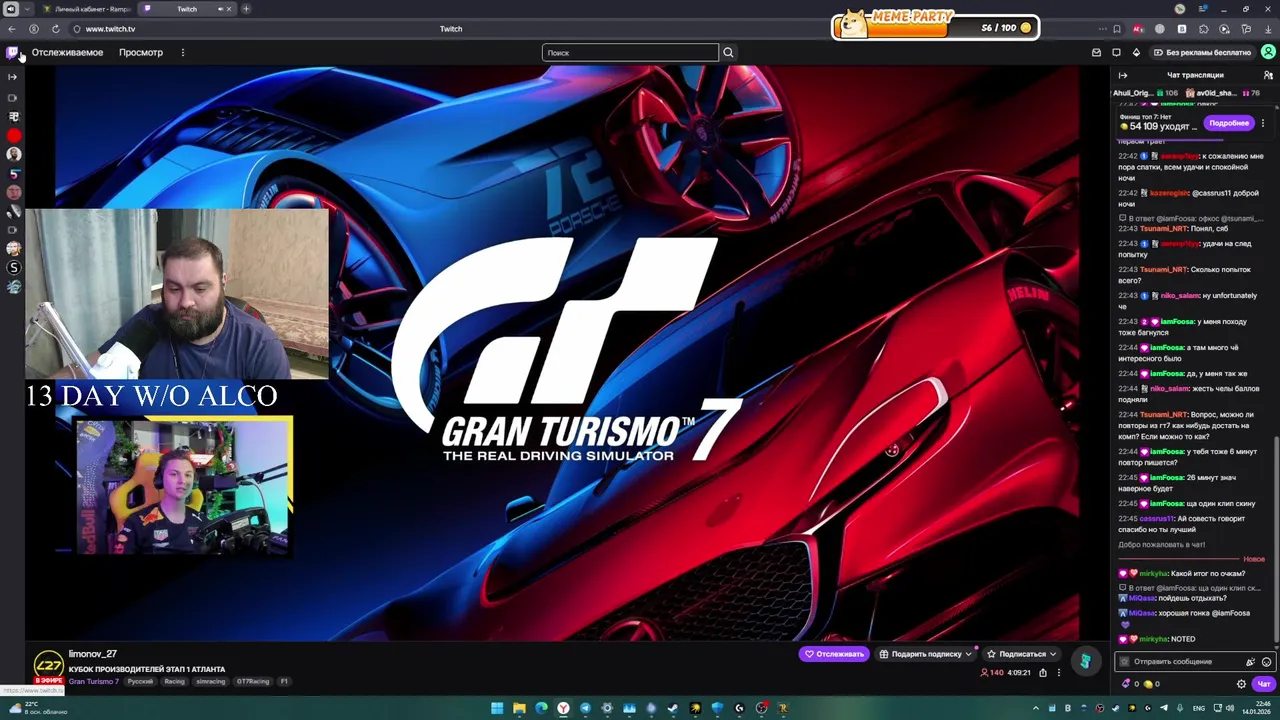Mute the Twitch tab audio icon
The width and height of the screenshot is (1280, 720).
click(220, 9)
